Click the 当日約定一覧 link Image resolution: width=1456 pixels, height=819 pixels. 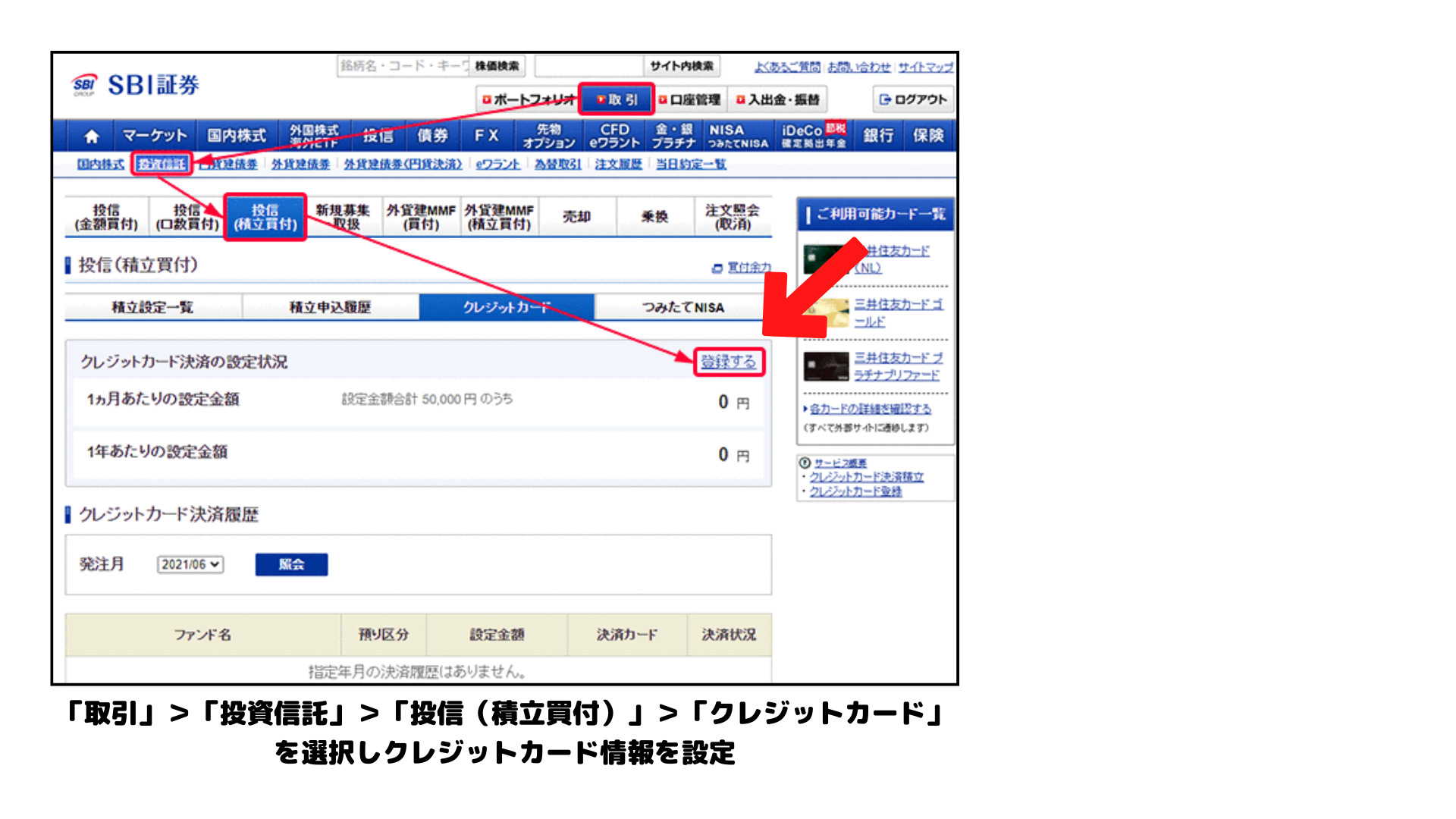[x=690, y=165]
